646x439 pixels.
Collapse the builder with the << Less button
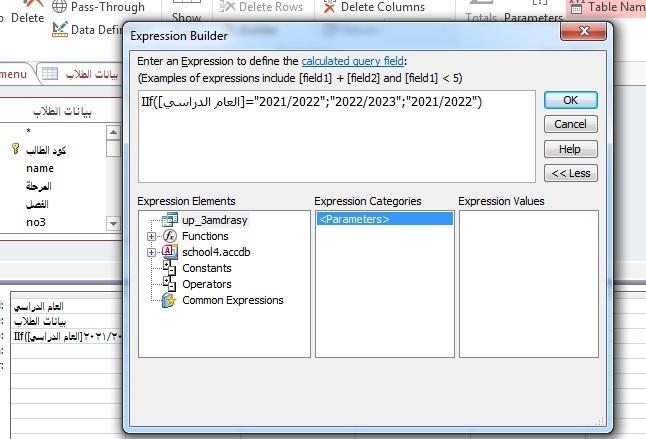click(x=570, y=173)
